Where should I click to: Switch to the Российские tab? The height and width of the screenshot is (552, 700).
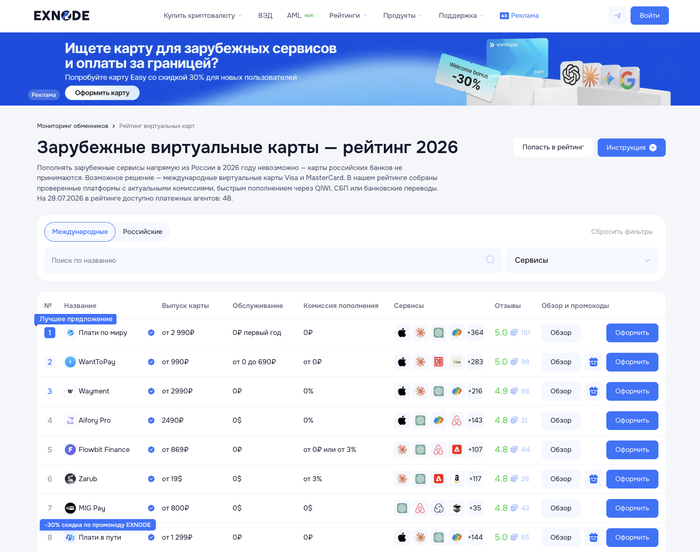pos(142,232)
